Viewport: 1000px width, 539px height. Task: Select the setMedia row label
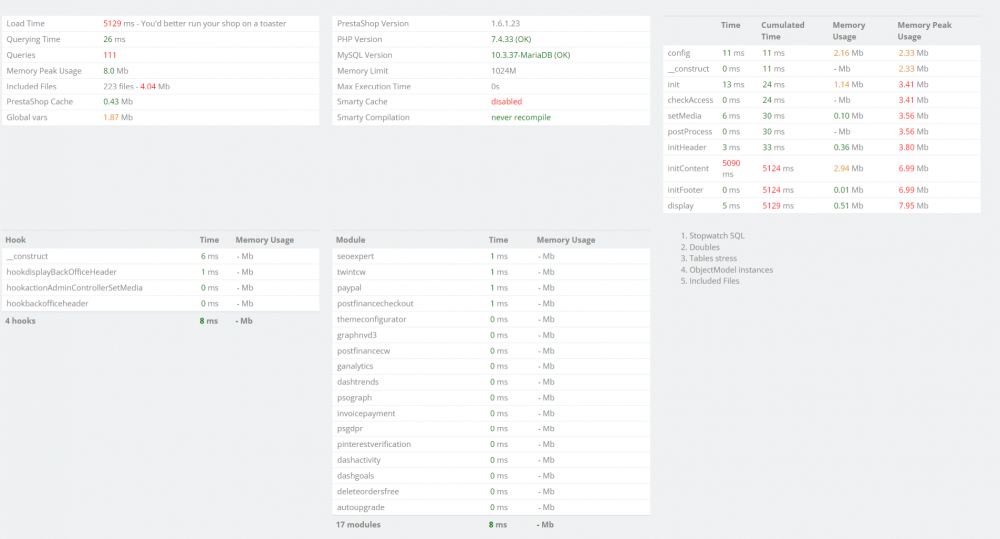tap(684, 116)
